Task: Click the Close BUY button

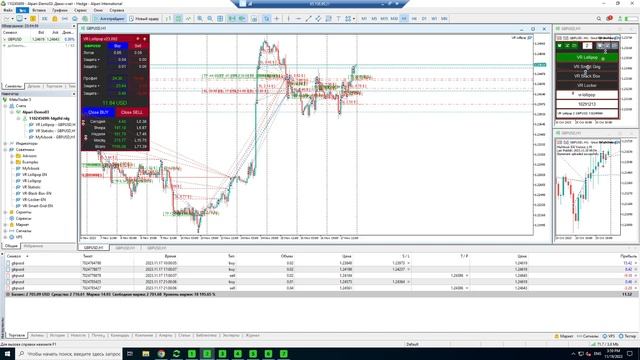Action: click(98, 112)
